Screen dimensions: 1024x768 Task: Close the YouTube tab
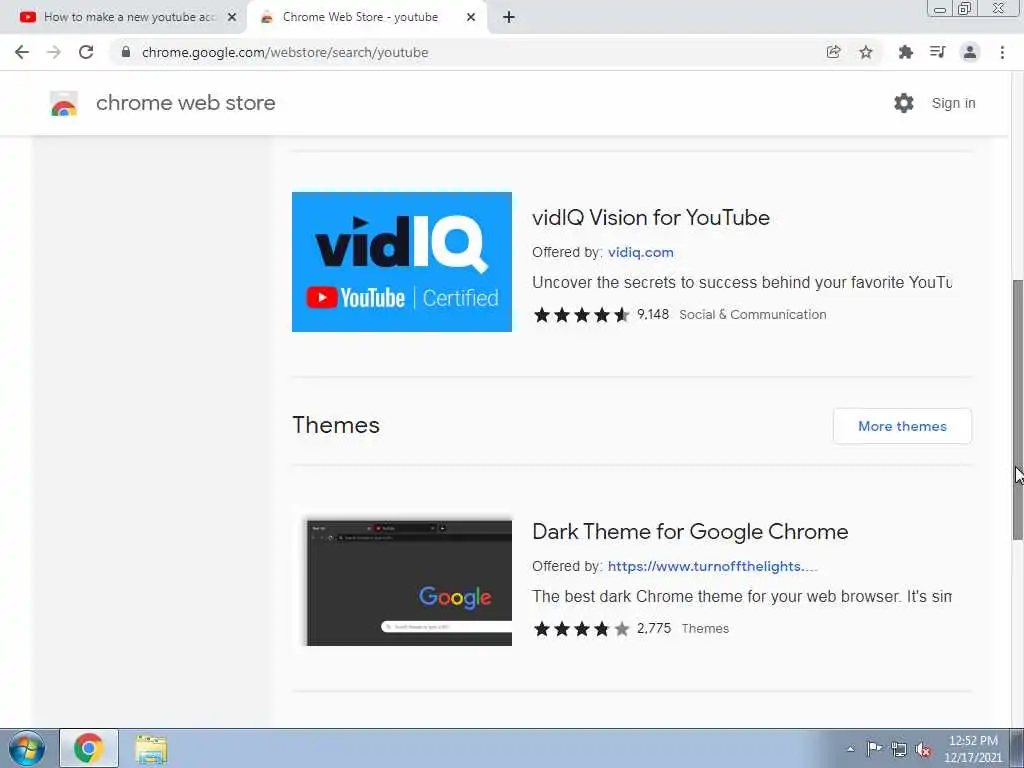pyautogui.click(x=232, y=17)
